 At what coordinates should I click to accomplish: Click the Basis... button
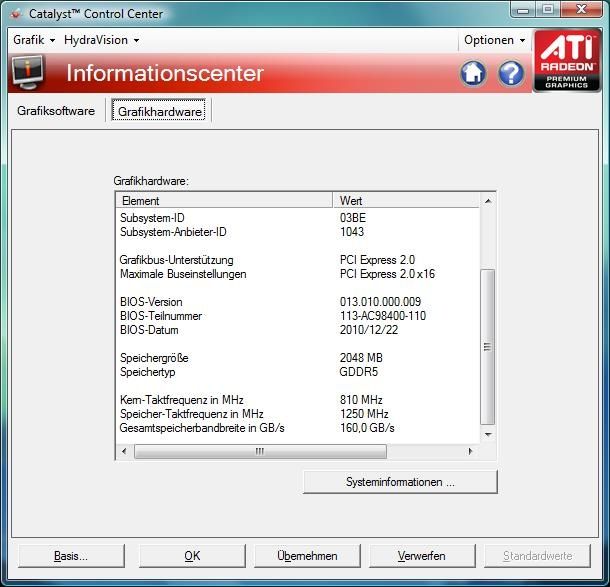(x=71, y=556)
